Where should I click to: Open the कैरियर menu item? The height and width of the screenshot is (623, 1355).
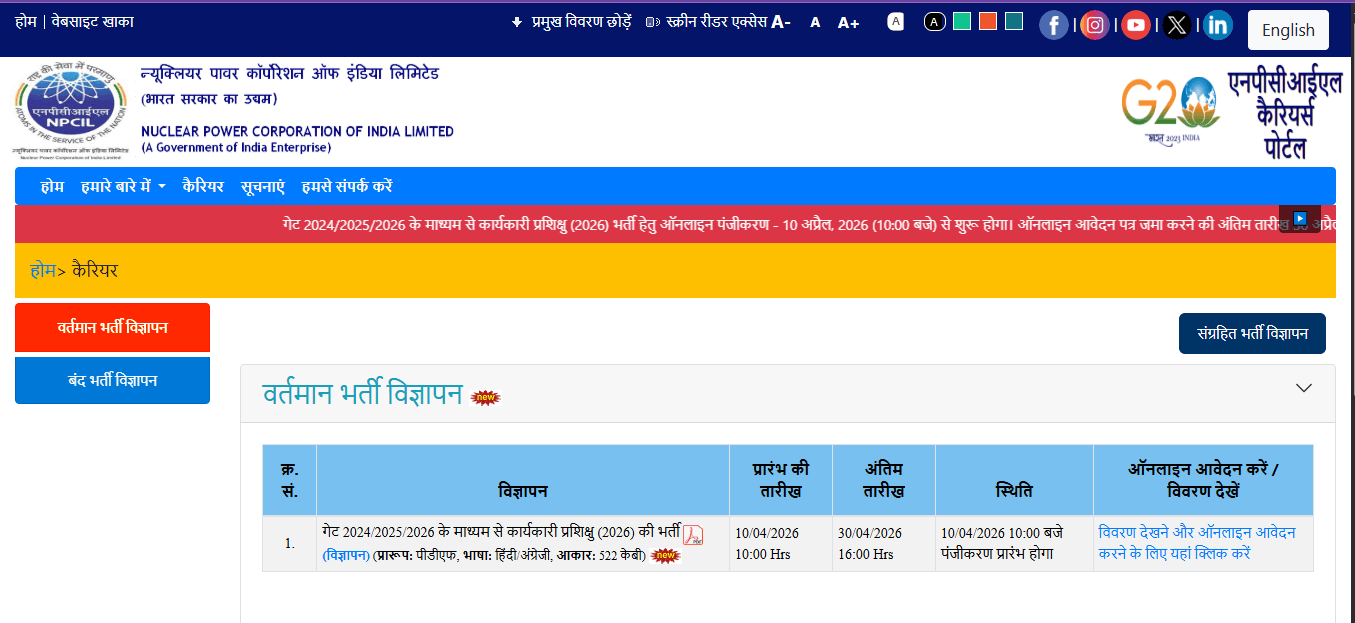(x=203, y=187)
